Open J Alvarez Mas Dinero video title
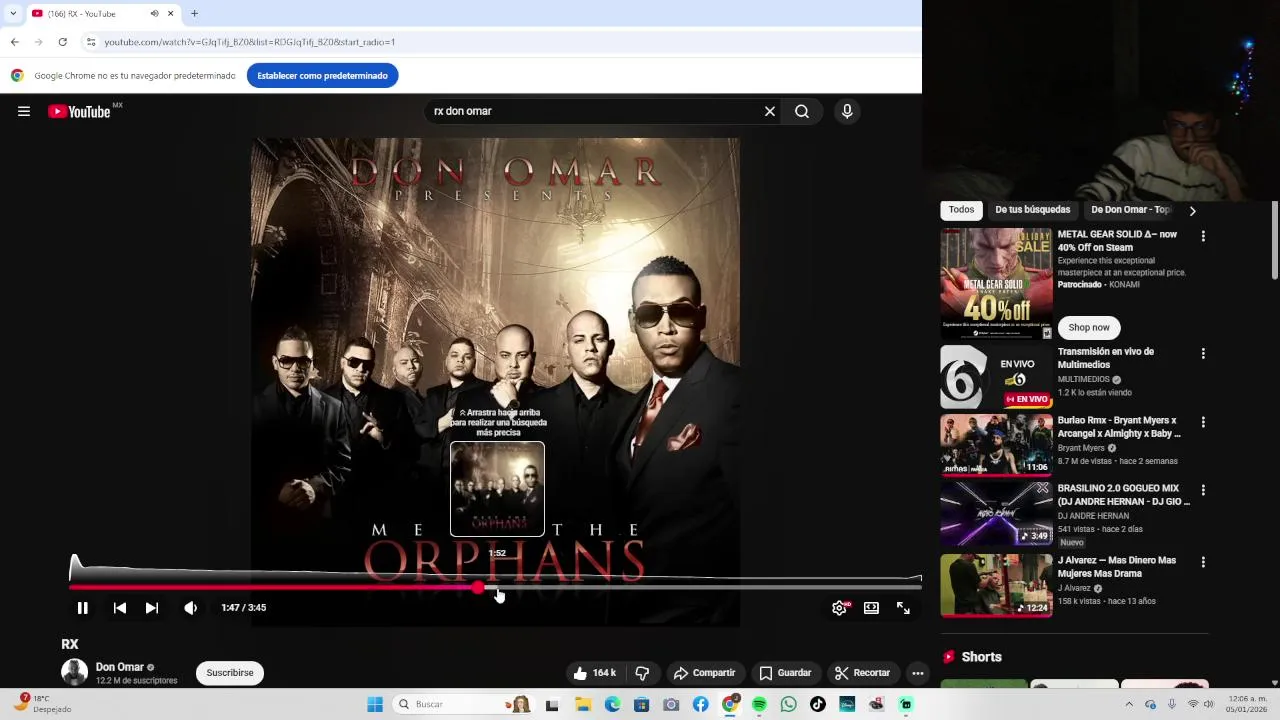 coord(1117,567)
